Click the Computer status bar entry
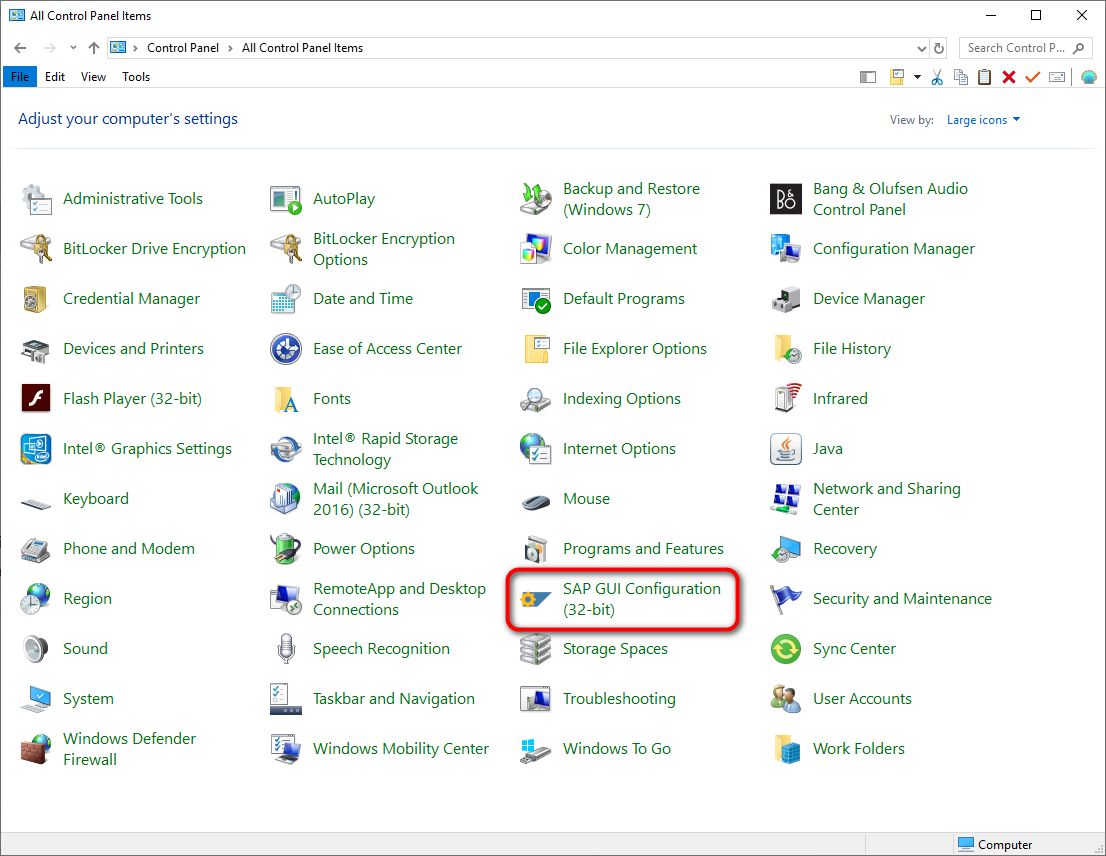This screenshot has height=856, width=1106. tap(995, 845)
